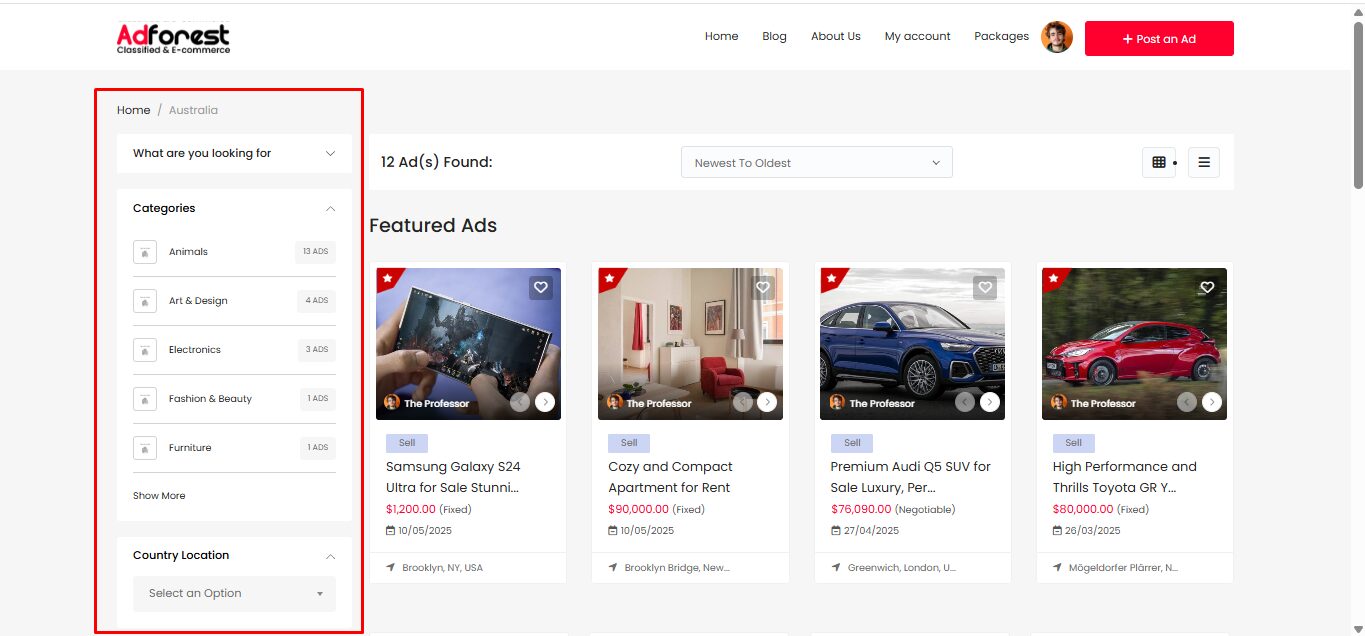Go to the Packages page

[x=1001, y=36]
